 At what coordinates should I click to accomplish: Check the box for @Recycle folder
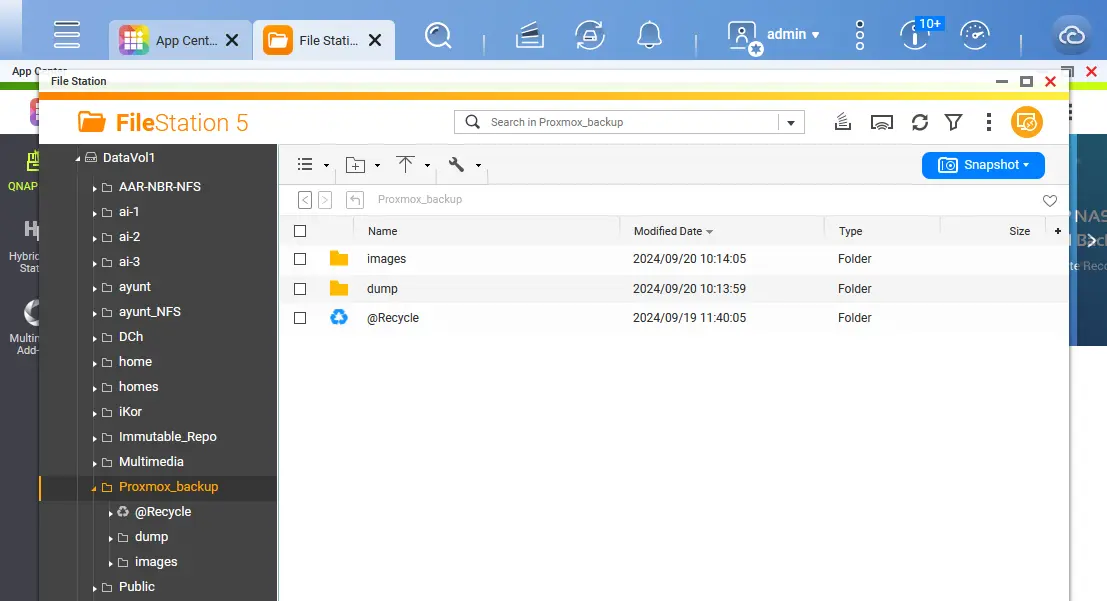(x=300, y=318)
